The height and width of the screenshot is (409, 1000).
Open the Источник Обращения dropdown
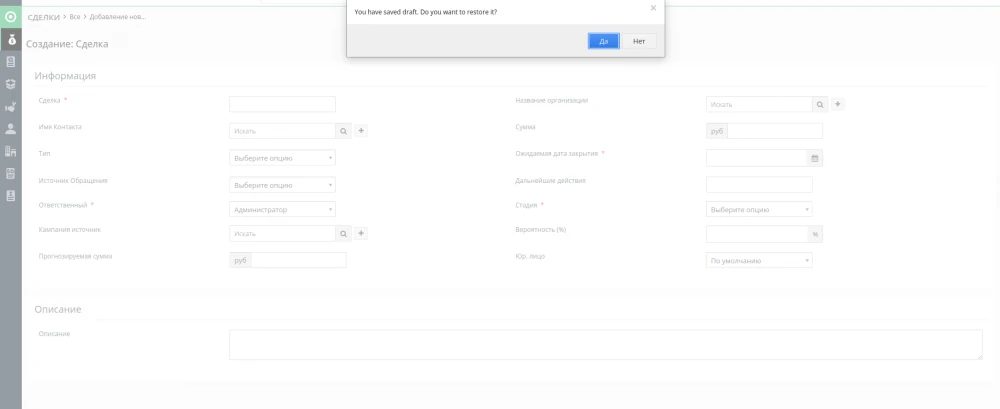tap(283, 186)
